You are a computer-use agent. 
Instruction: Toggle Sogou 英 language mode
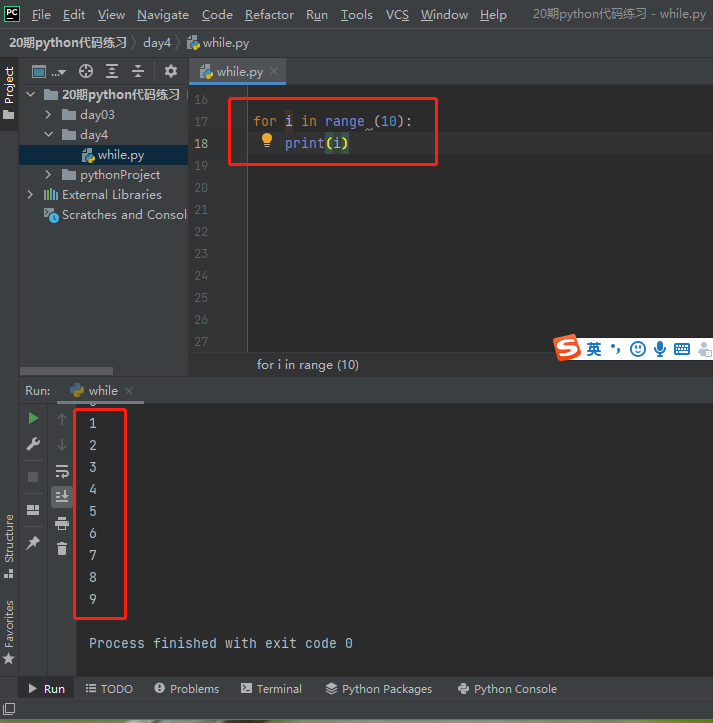coord(594,349)
